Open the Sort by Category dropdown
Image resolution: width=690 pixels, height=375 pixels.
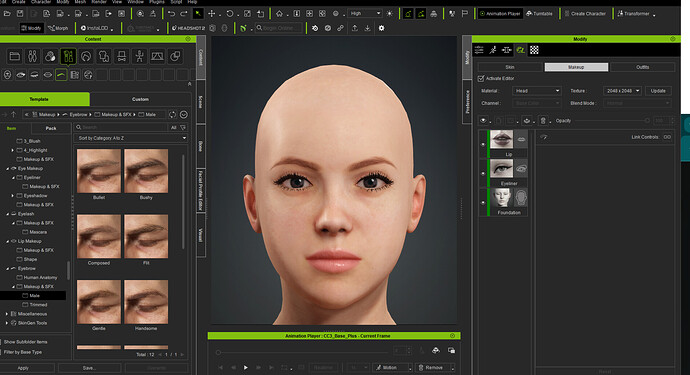click(131, 138)
